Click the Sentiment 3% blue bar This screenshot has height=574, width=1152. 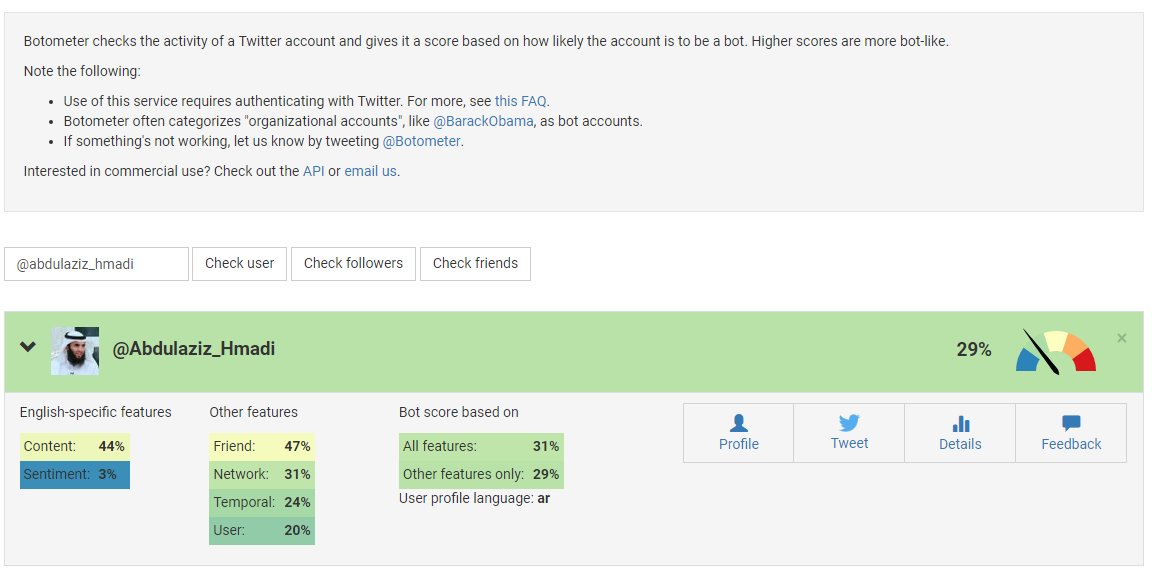pyautogui.click(x=74, y=474)
